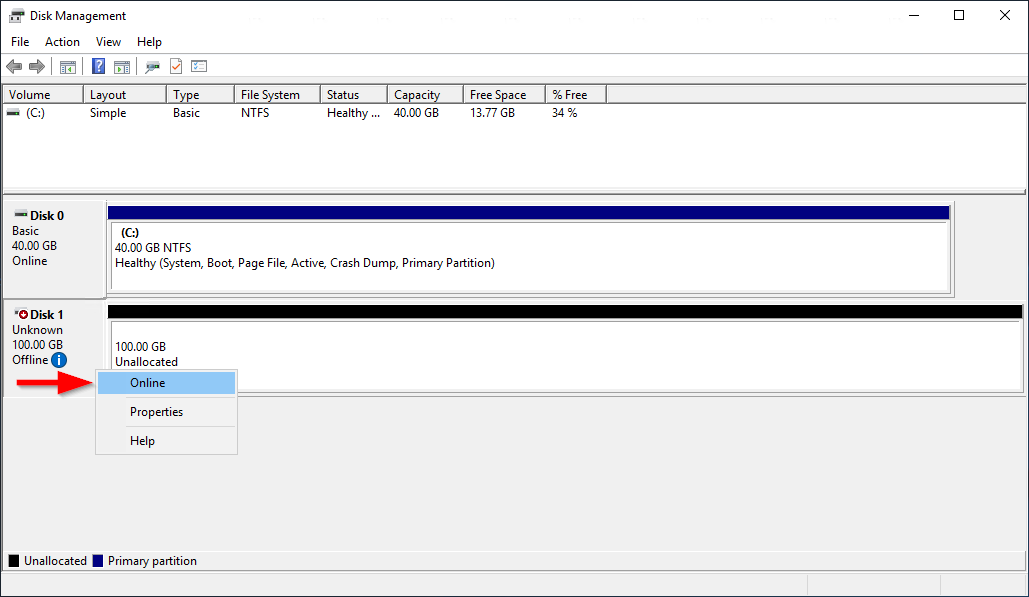Open the File menu
This screenshot has width=1029, height=597.
coord(19,41)
